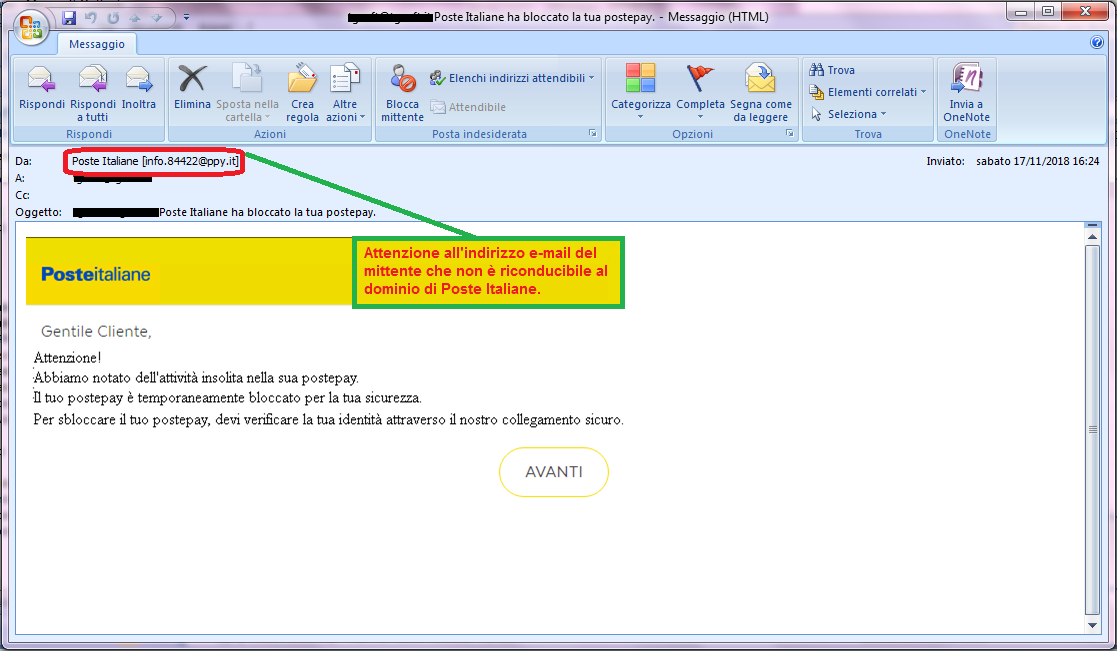Minimize the message window
The height and width of the screenshot is (651, 1117).
point(1021,11)
